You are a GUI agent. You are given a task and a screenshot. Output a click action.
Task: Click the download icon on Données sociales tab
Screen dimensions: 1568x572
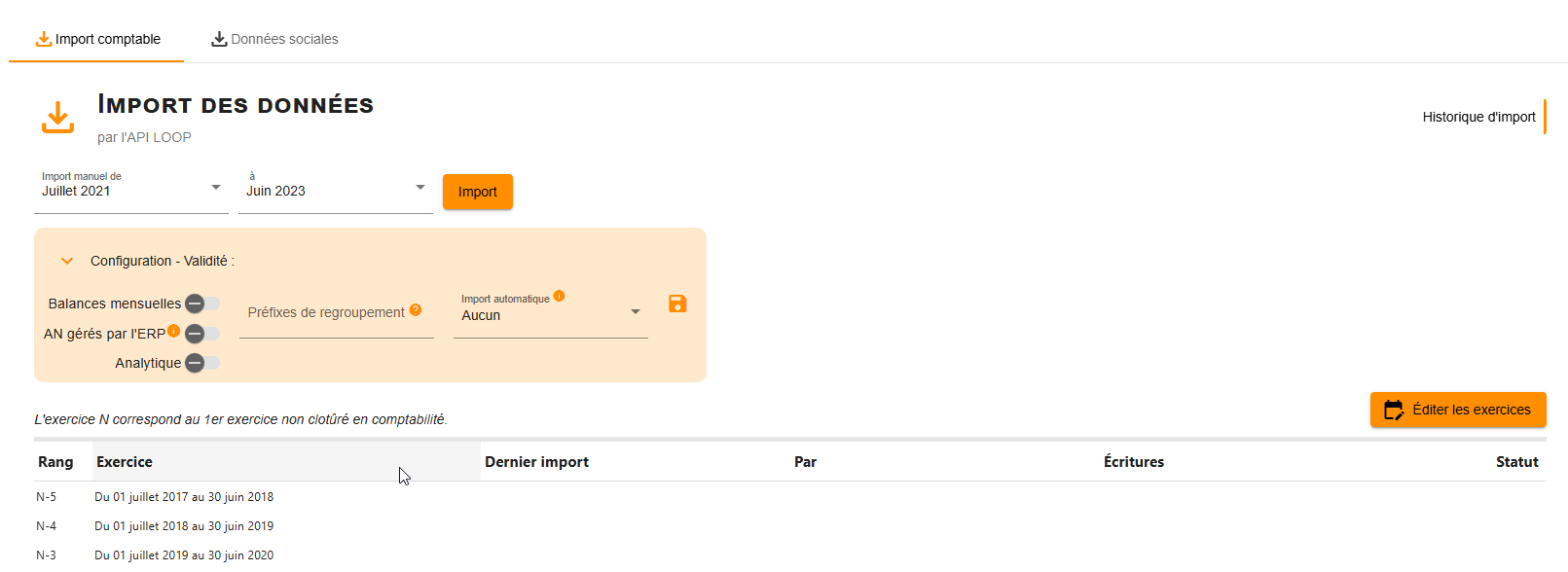click(219, 39)
